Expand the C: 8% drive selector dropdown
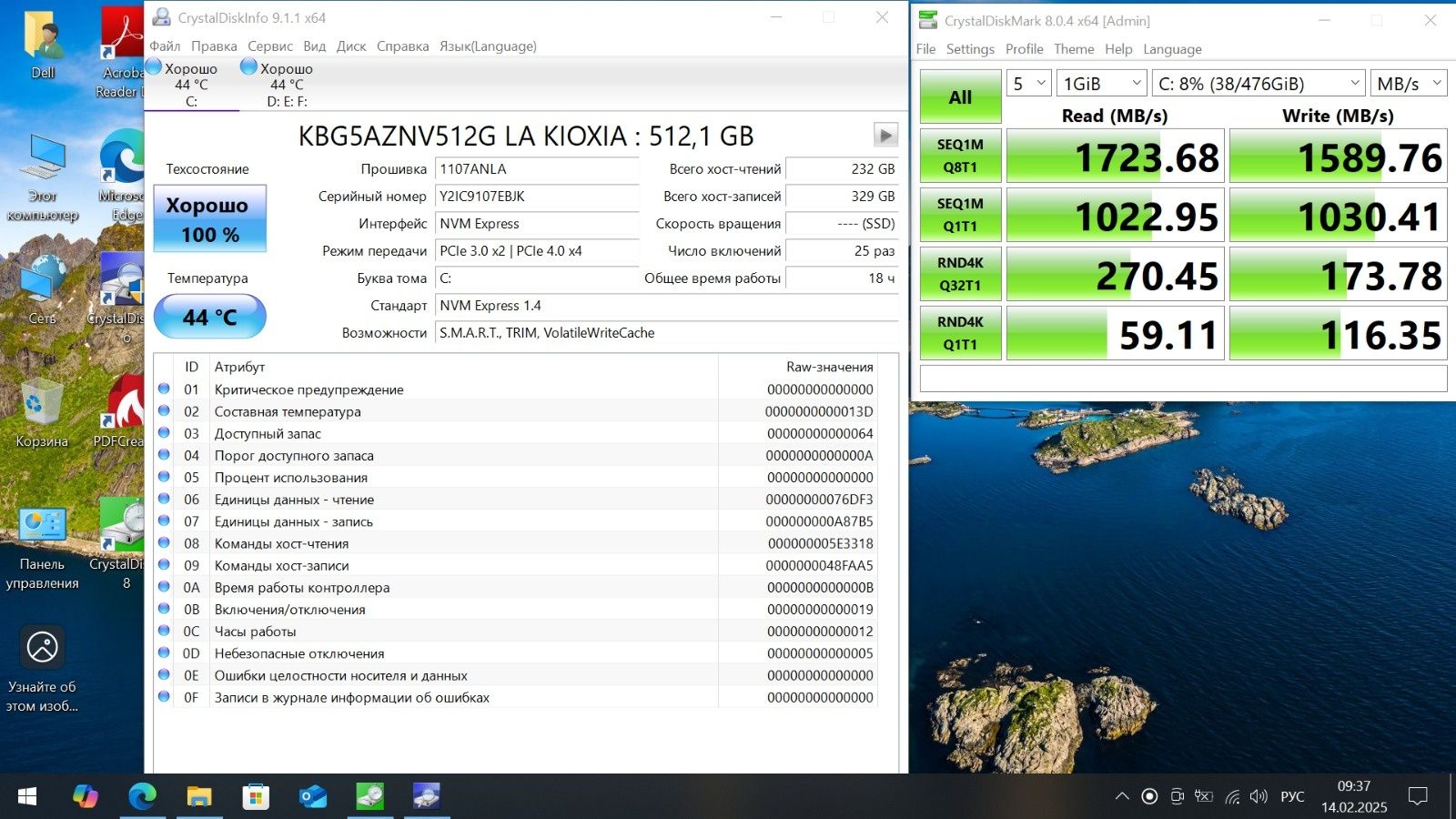1456x819 pixels. pos(1259,84)
